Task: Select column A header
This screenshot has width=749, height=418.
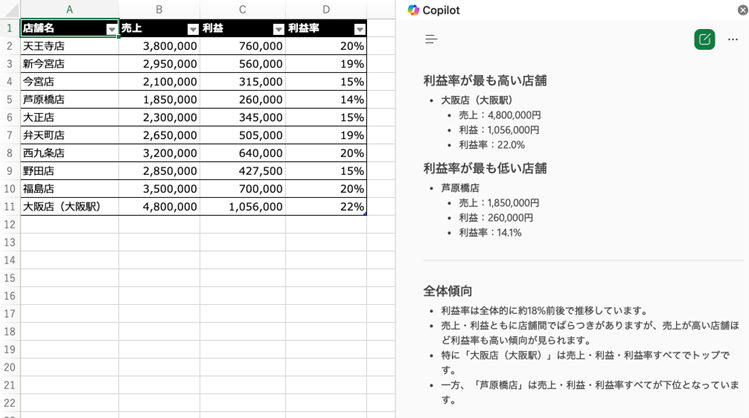Action: (69, 10)
